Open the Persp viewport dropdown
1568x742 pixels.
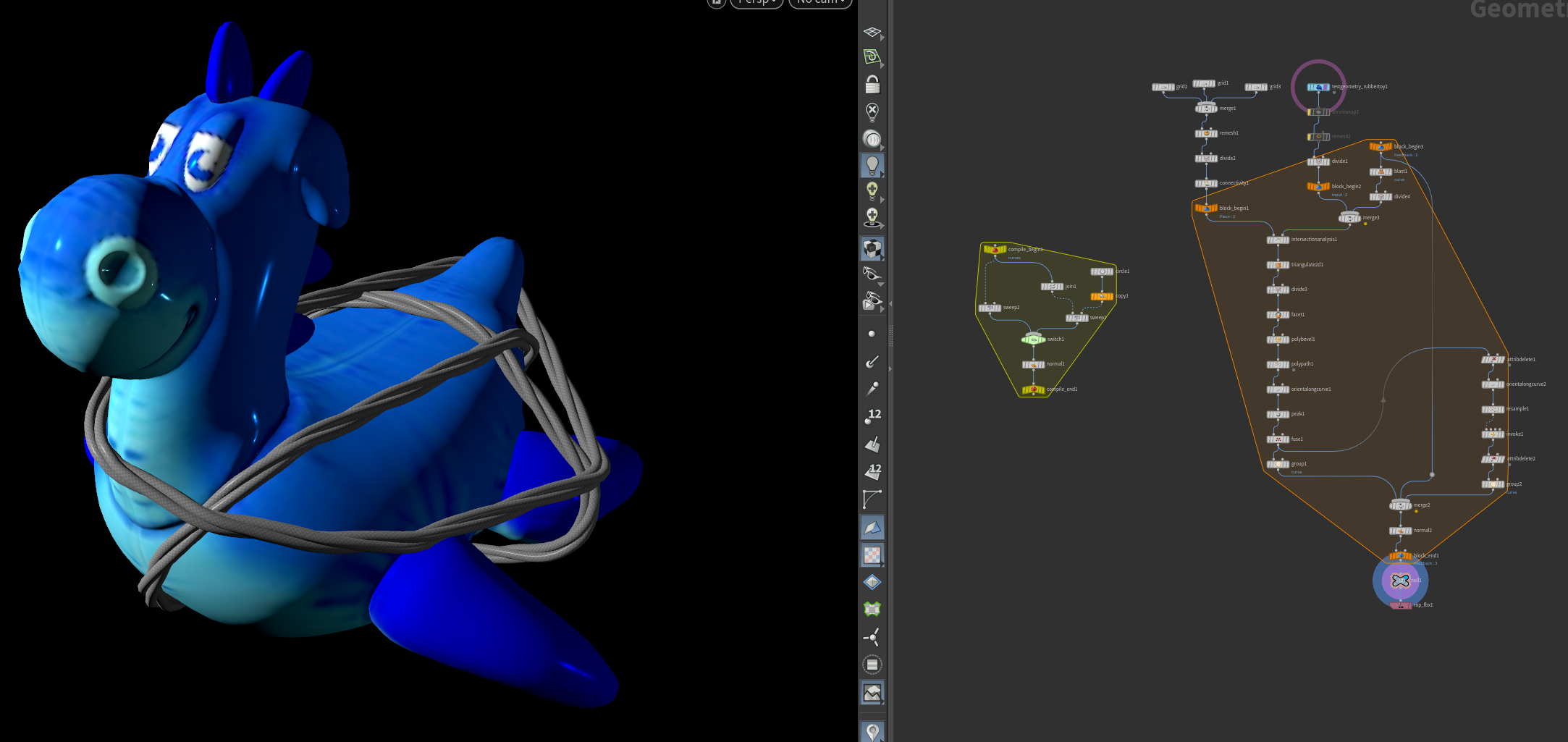[x=756, y=2]
